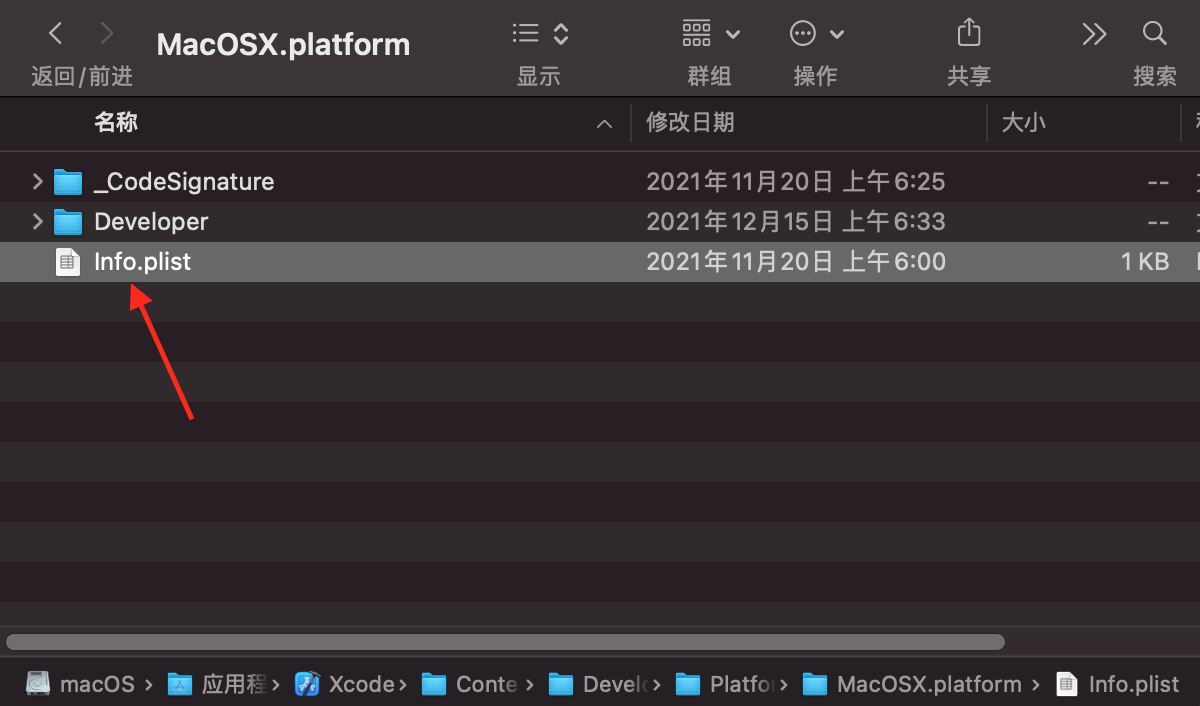1200x706 pixels.
Task: Select the Developer folder icon
Action: click(68, 221)
